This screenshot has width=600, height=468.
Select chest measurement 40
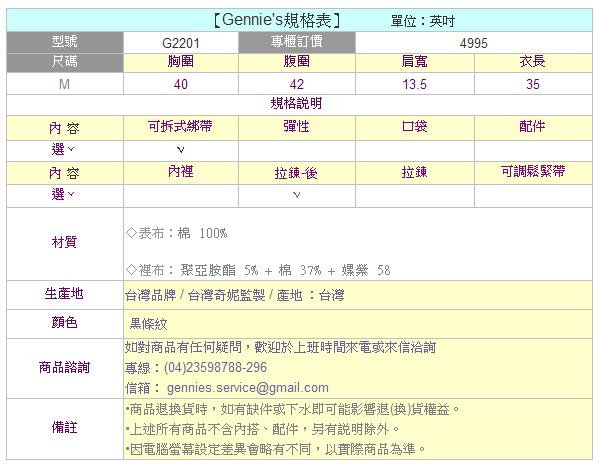click(x=181, y=84)
